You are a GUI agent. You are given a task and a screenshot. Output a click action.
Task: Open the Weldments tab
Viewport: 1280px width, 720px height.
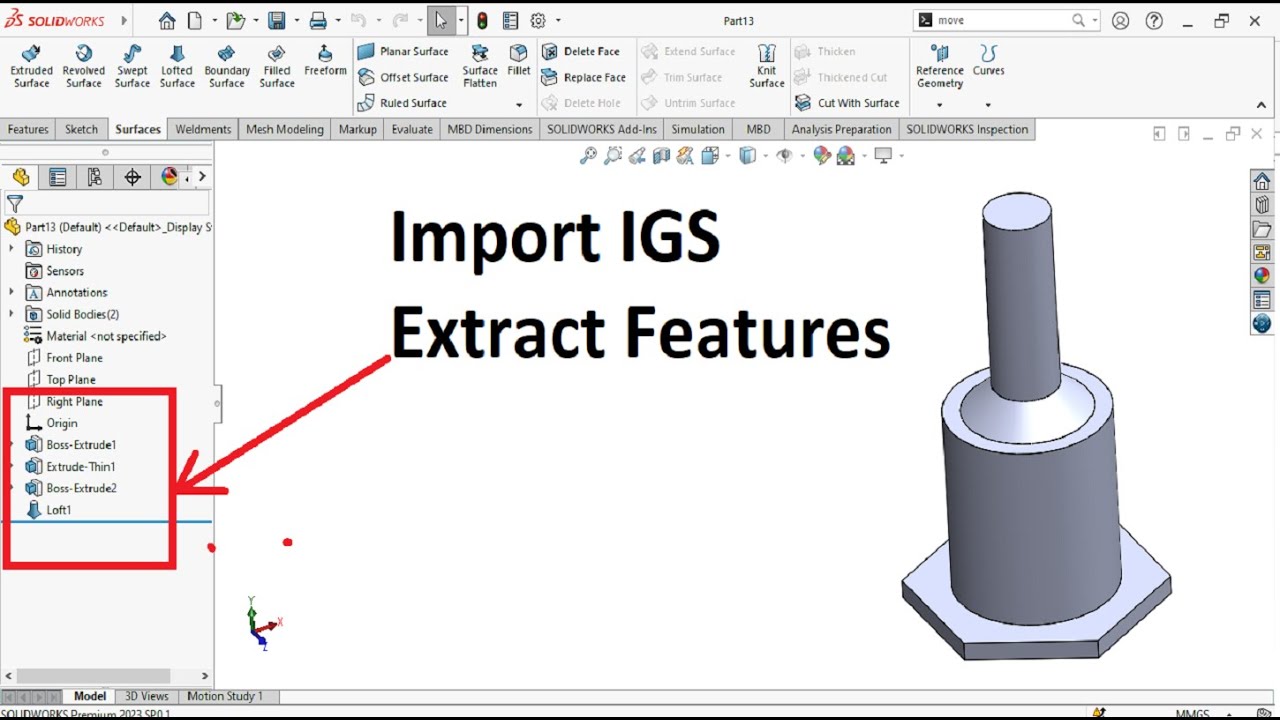203,129
